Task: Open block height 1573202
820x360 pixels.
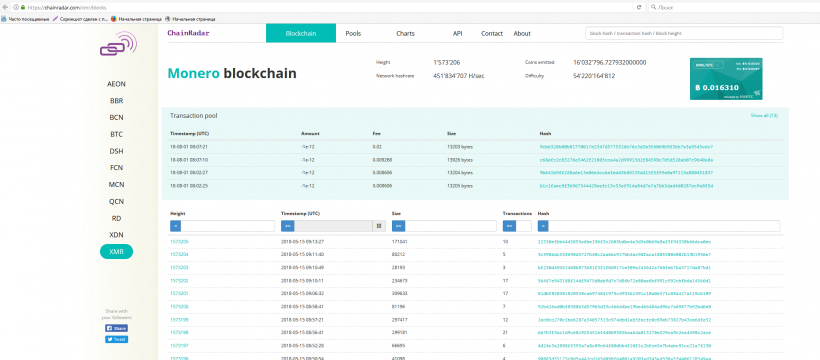Action: pyautogui.click(x=179, y=280)
